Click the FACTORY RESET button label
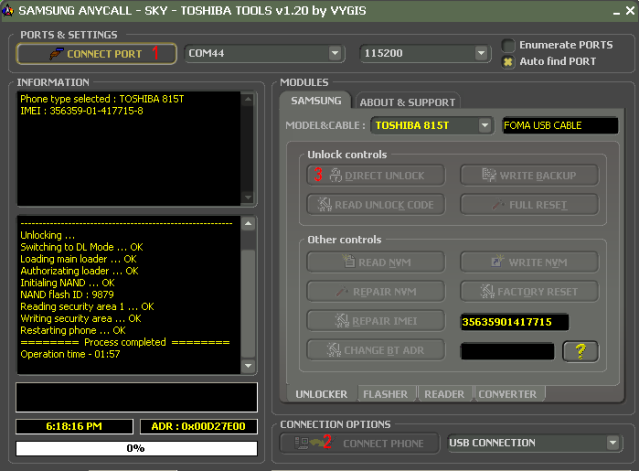The image size is (639, 471). 537,292
